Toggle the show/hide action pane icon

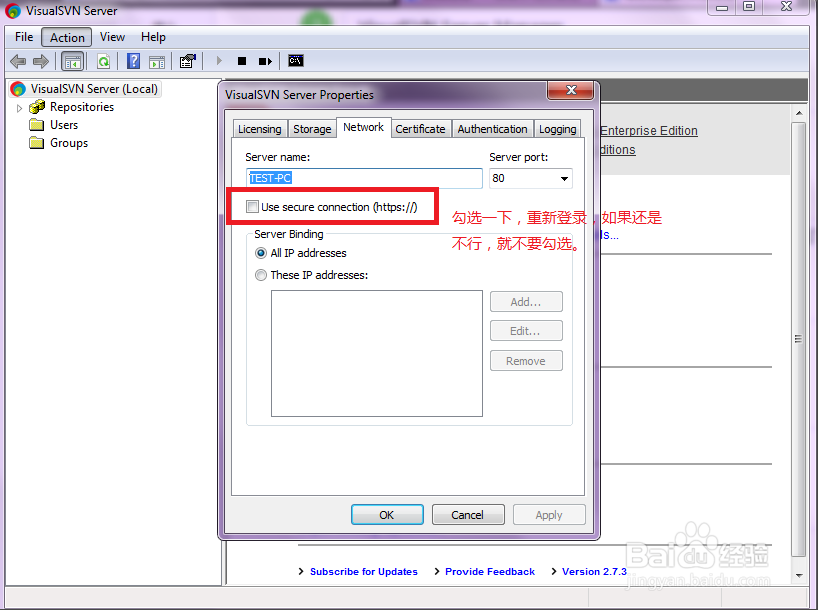tap(157, 62)
